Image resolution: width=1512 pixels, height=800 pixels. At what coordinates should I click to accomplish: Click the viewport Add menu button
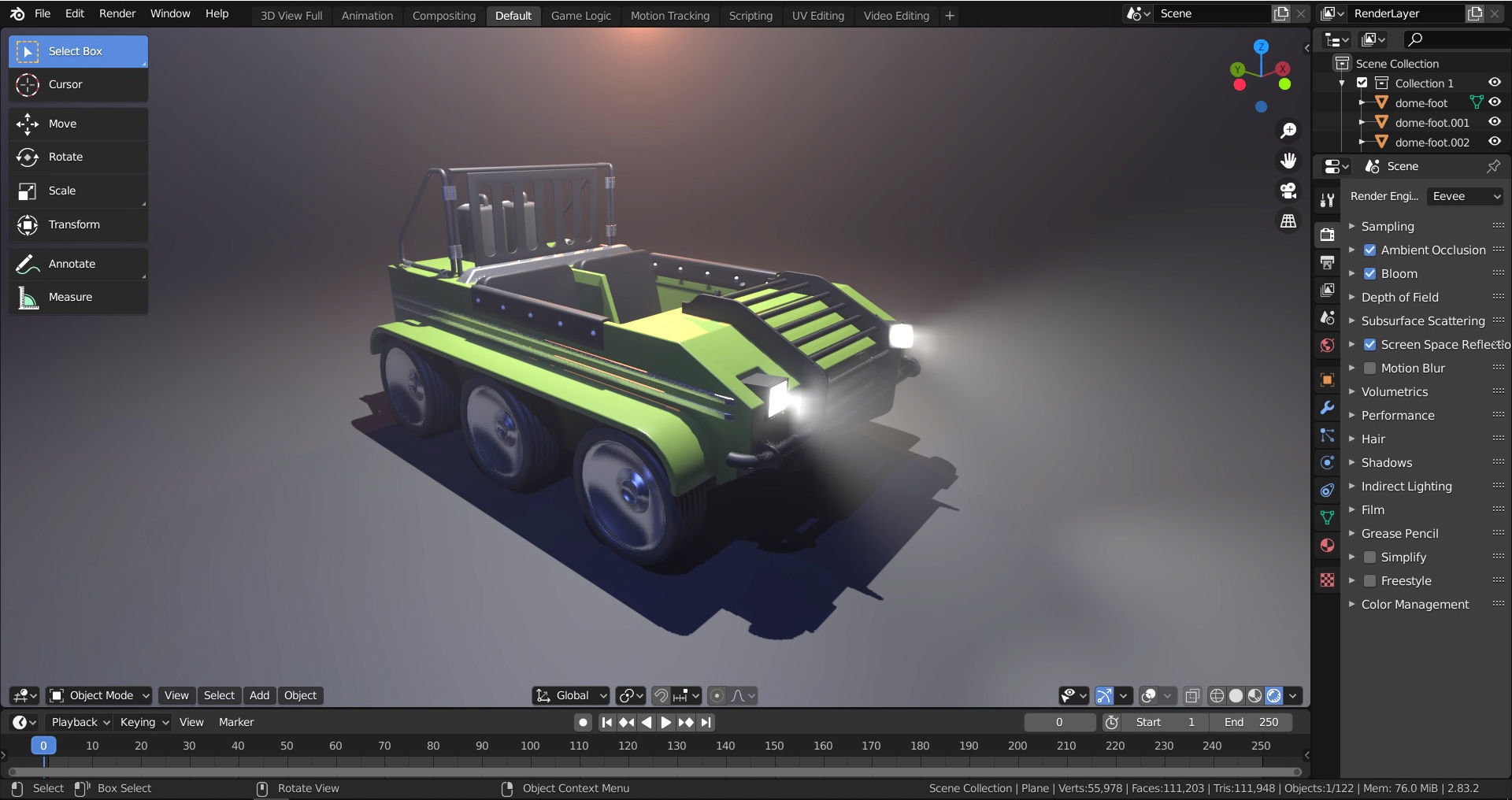[x=259, y=695]
